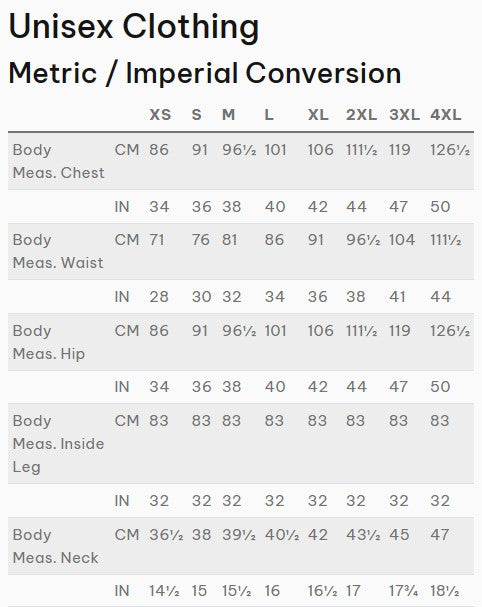The image size is (482, 607).
Task: Click the Metric / Imperial Conversion subheading
Action: 205,73
